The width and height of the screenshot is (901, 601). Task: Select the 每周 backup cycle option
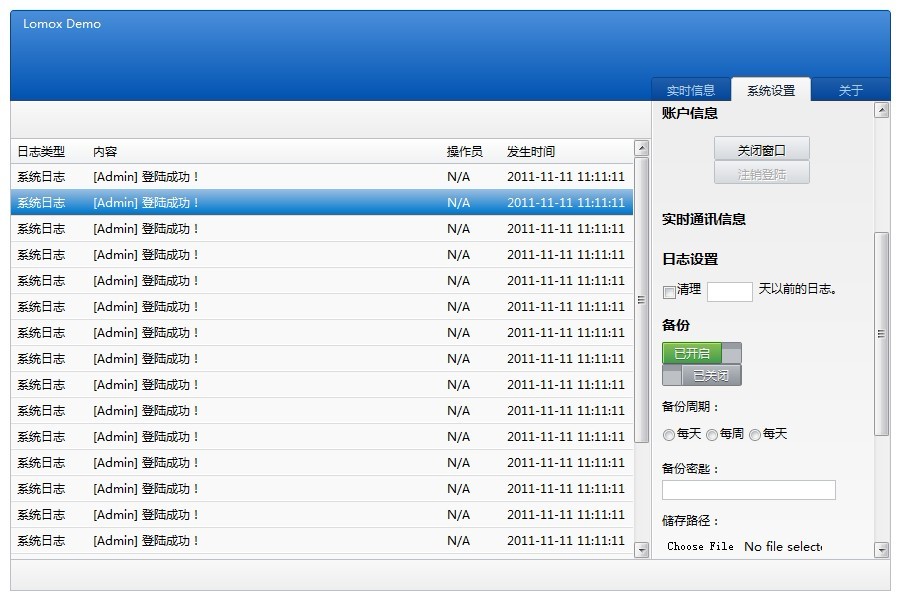(712, 435)
